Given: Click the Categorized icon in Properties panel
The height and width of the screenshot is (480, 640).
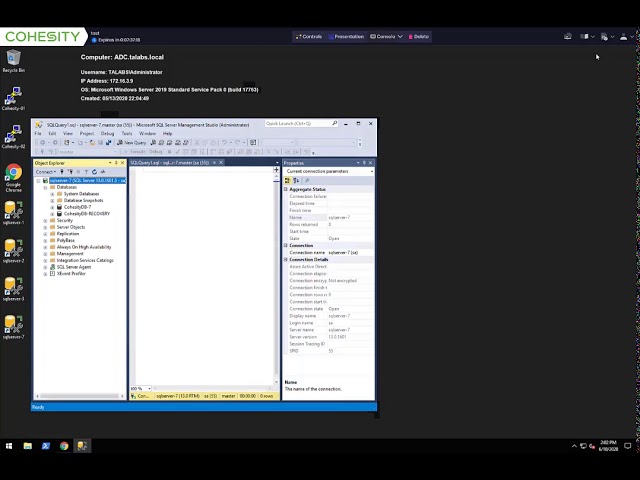Looking at the screenshot, I should [x=287, y=180].
